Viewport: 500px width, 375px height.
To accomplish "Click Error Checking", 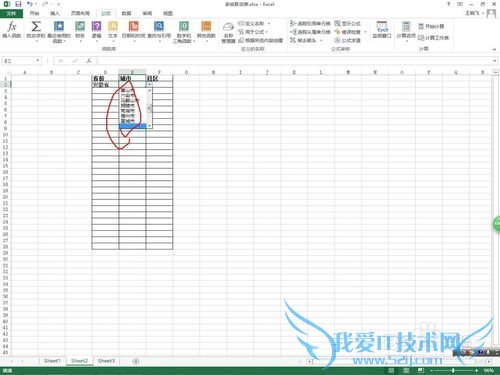I will (347, 32).
